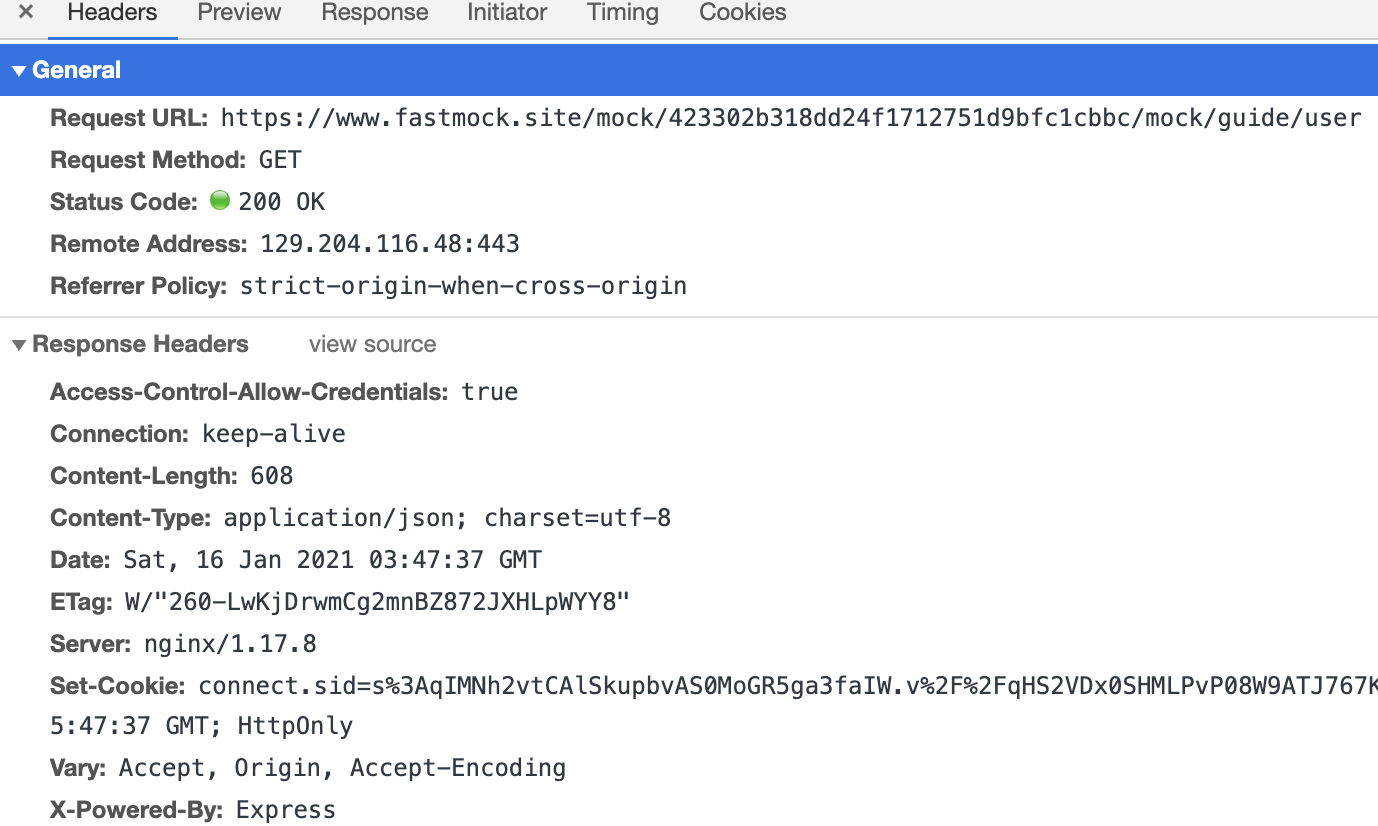
Task: Click the Referrer Policy value text
Action: [x=463, y=285]
